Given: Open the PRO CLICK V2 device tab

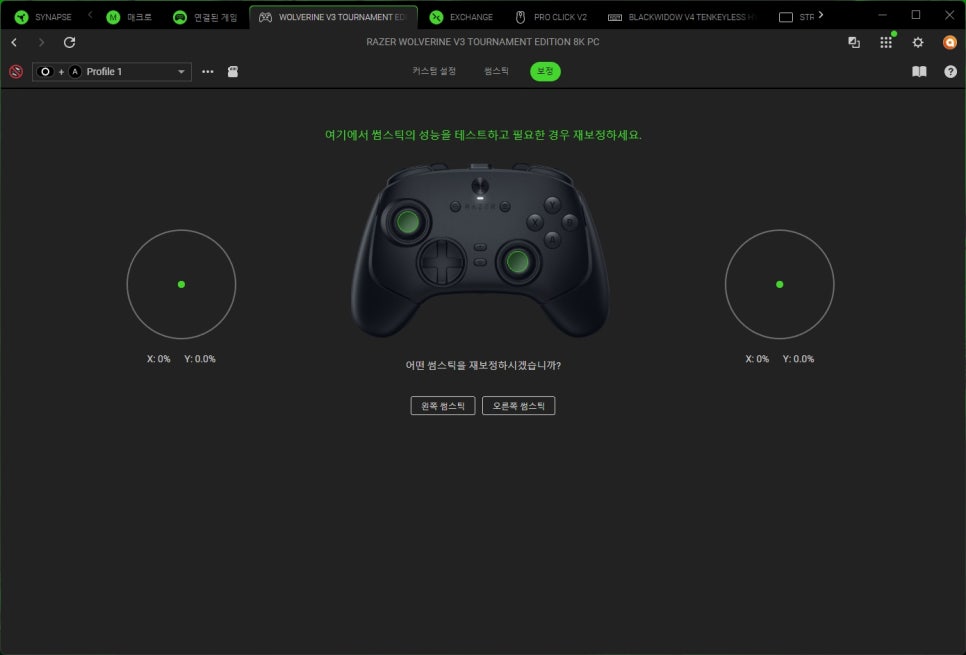Looking at the screenshot, I should (551, 17).
